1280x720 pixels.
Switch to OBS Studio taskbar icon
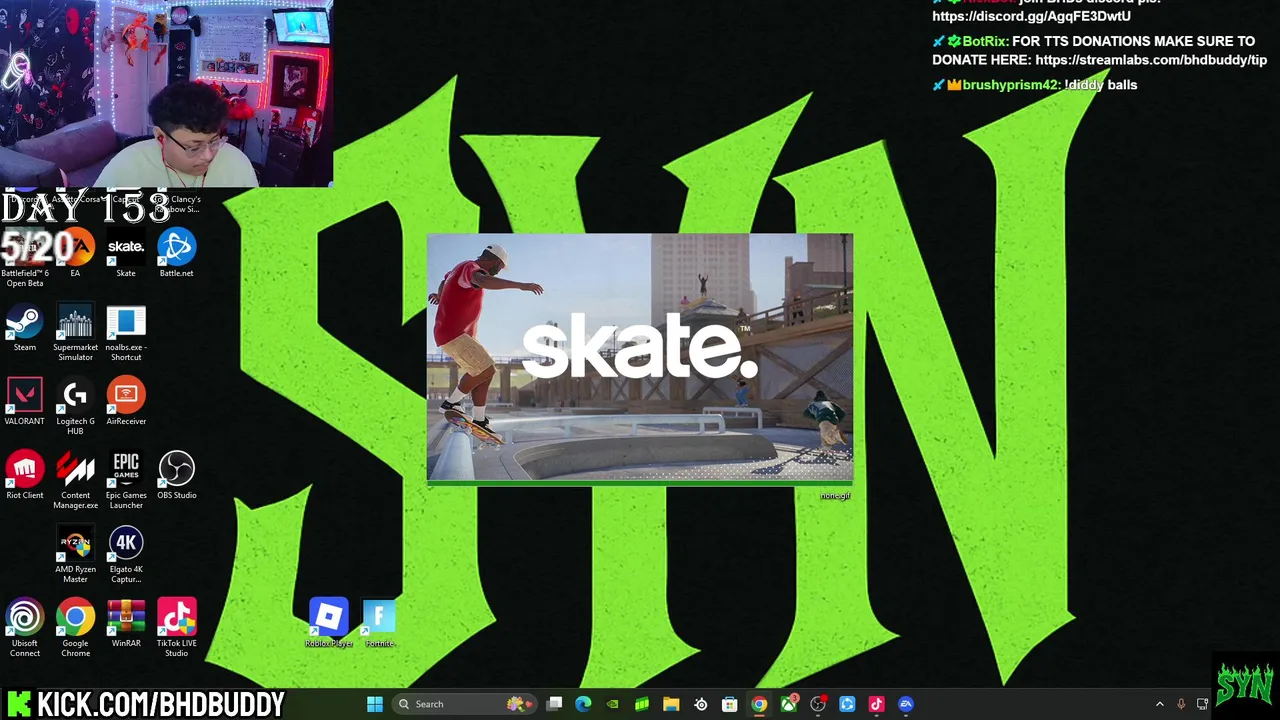coord(818,704)
